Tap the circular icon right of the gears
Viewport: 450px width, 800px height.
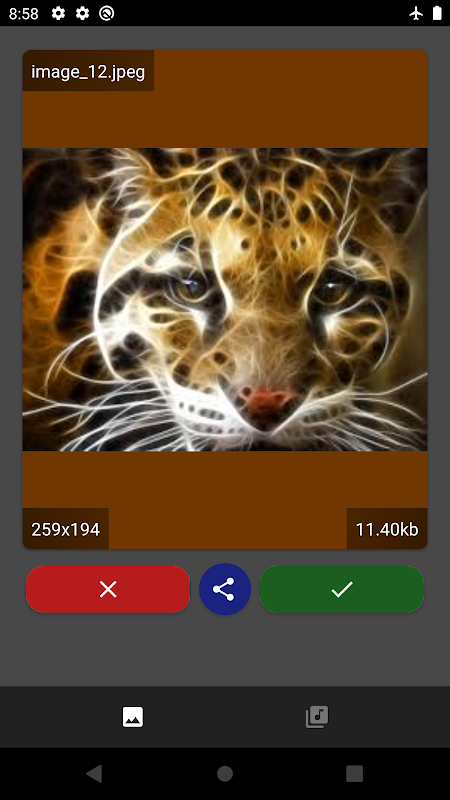point(107,13)
